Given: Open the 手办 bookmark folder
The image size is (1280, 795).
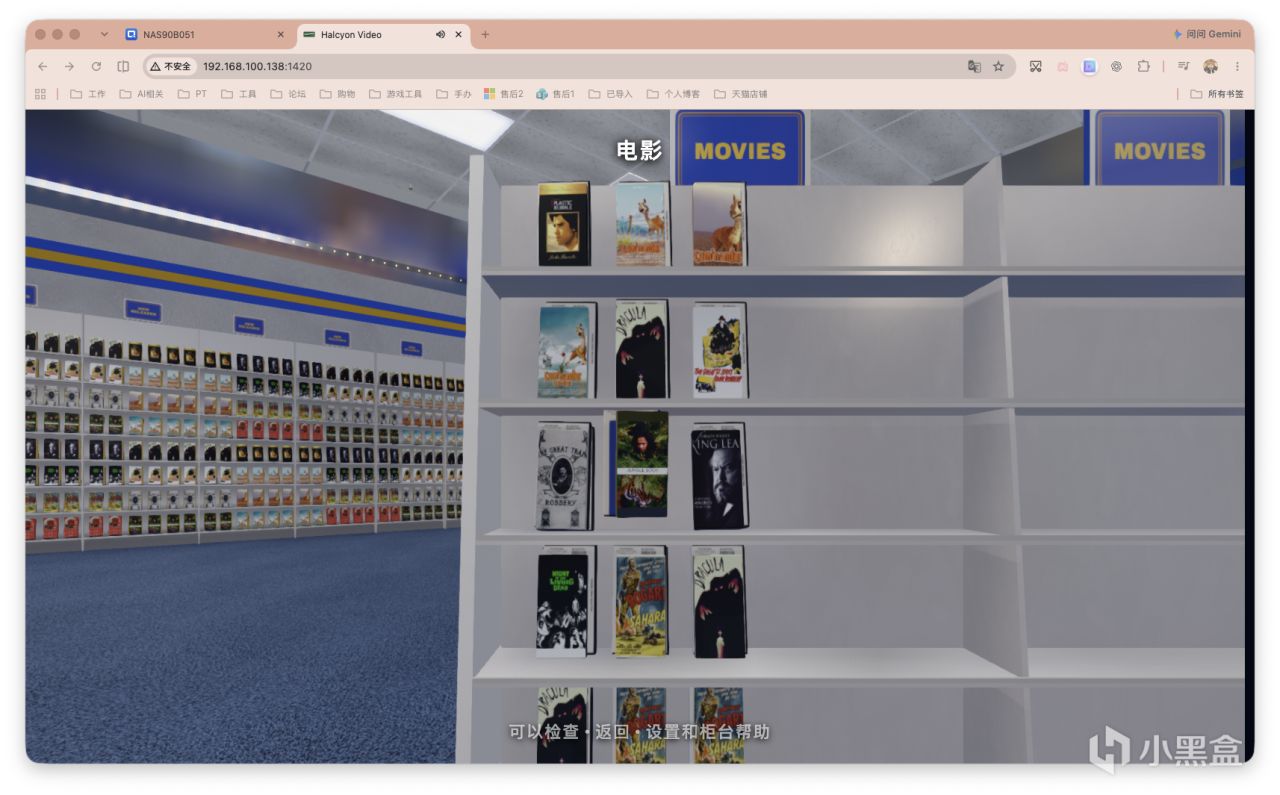Looking at the screenshot, I should click(x=453, y=94).
